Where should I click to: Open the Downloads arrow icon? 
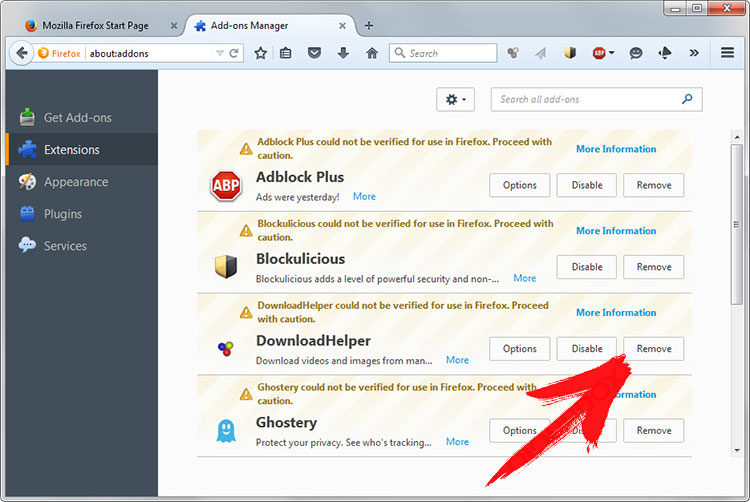(x=343, y=53)
